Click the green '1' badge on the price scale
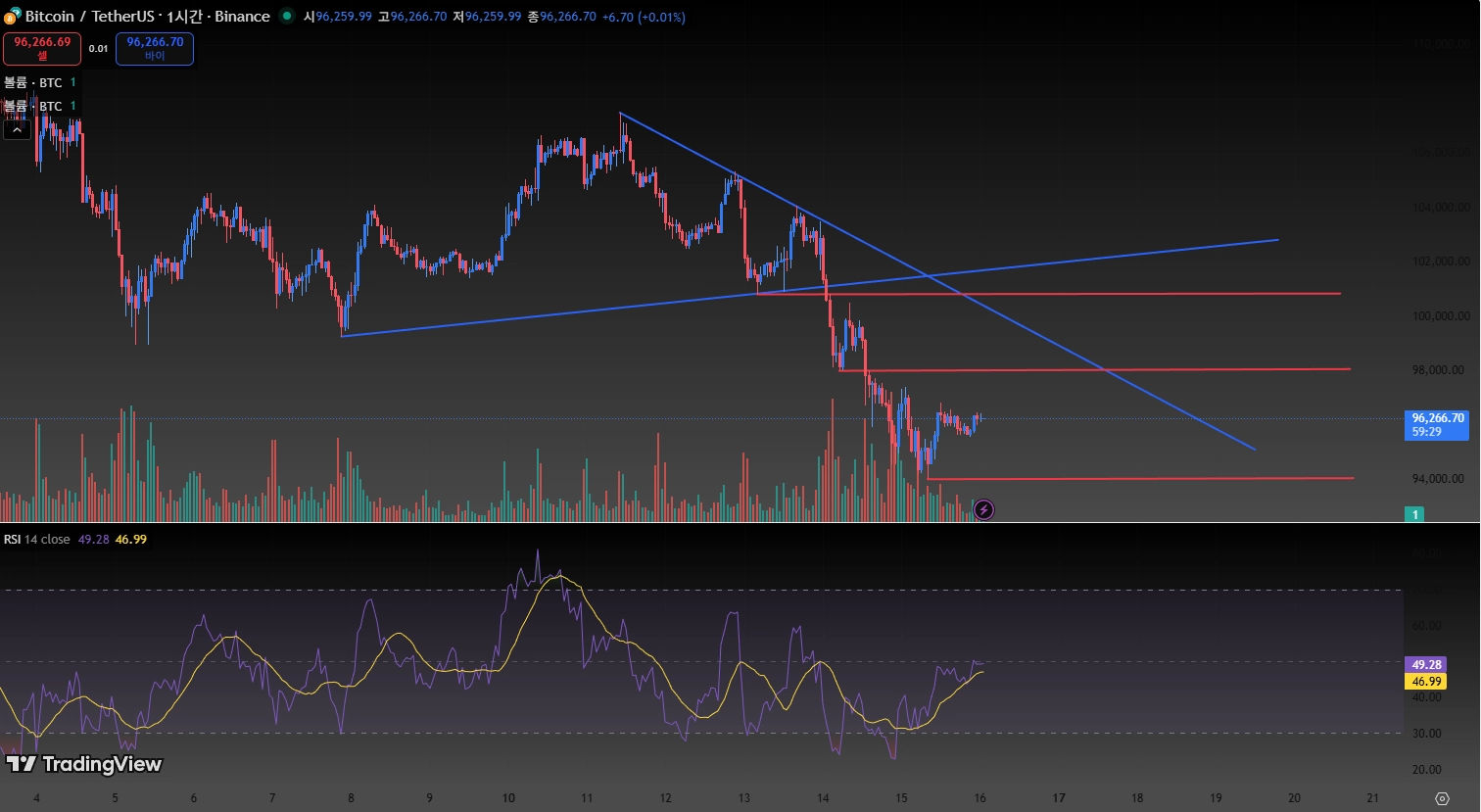This screenshot has height=812, width=1481. click(1414, 514)
